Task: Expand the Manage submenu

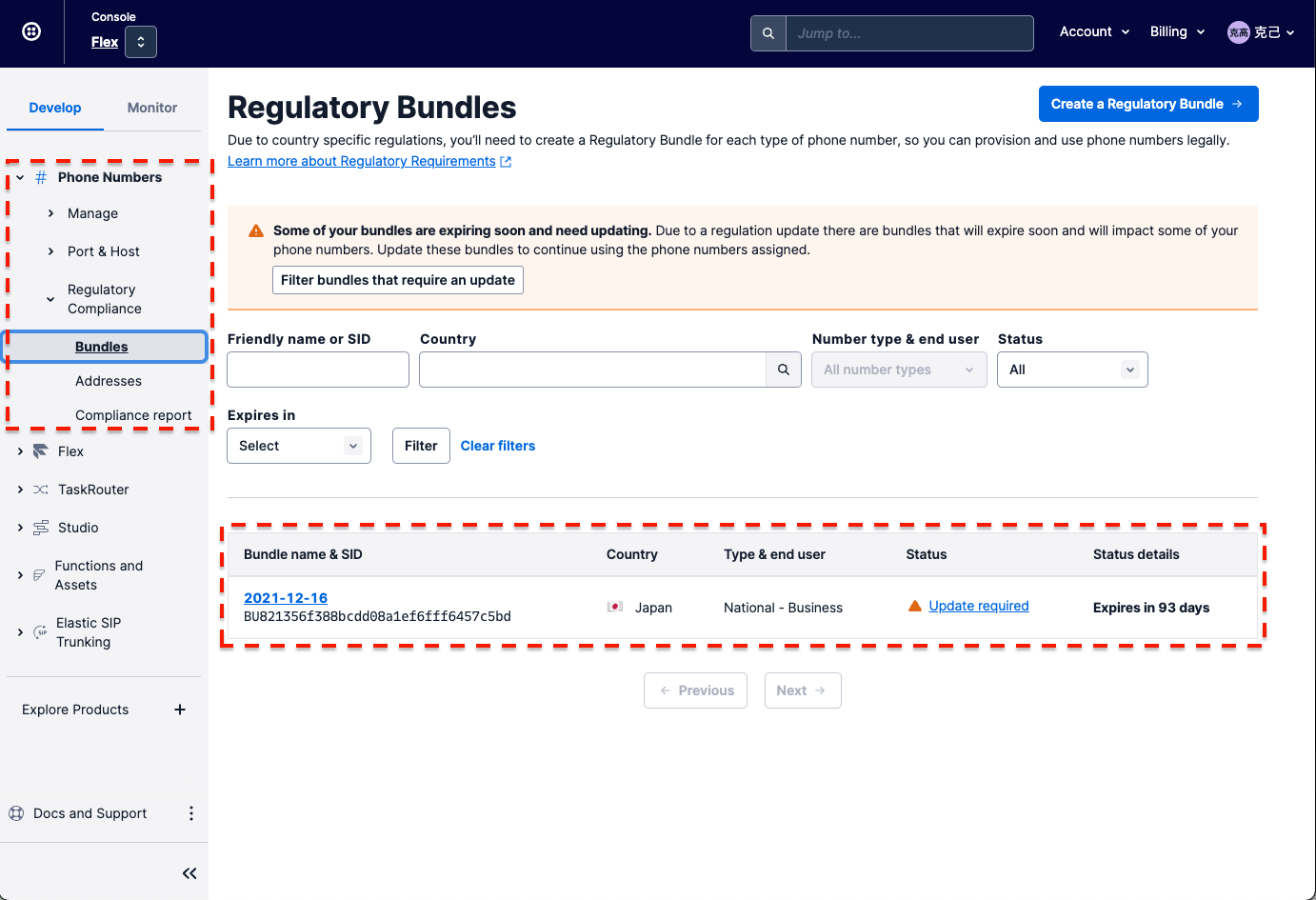Action: pyautogui.click(x=50, y=213)
